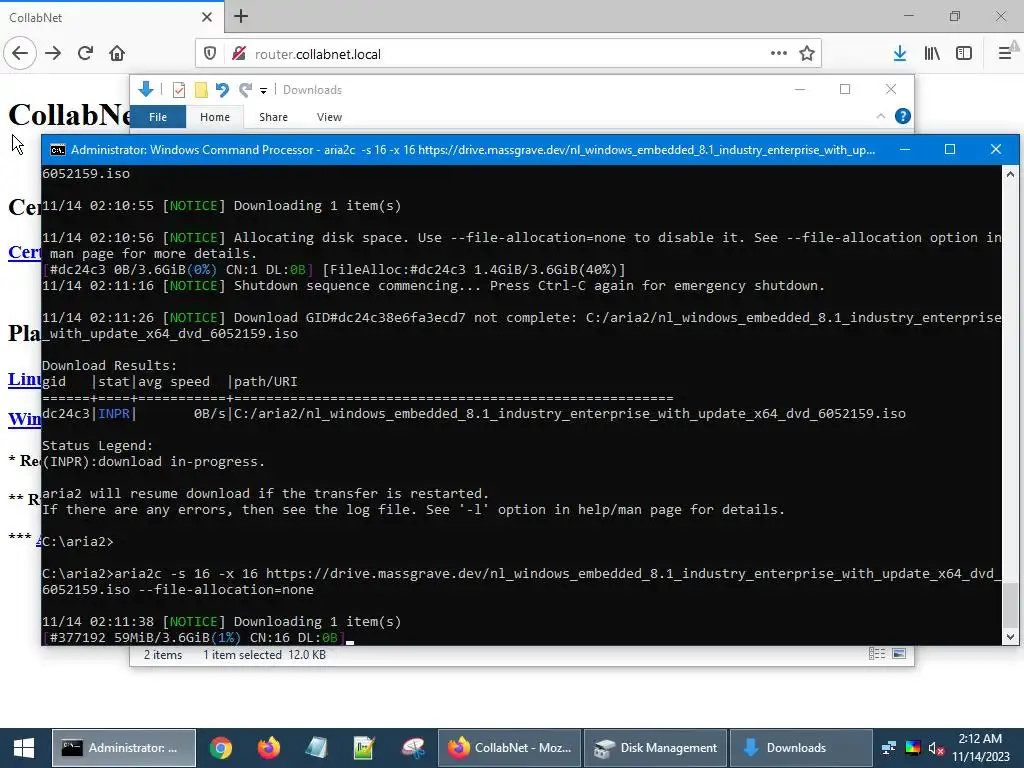Select the CollabNet browser tab

pyautogui.click(x=112, y=17)
